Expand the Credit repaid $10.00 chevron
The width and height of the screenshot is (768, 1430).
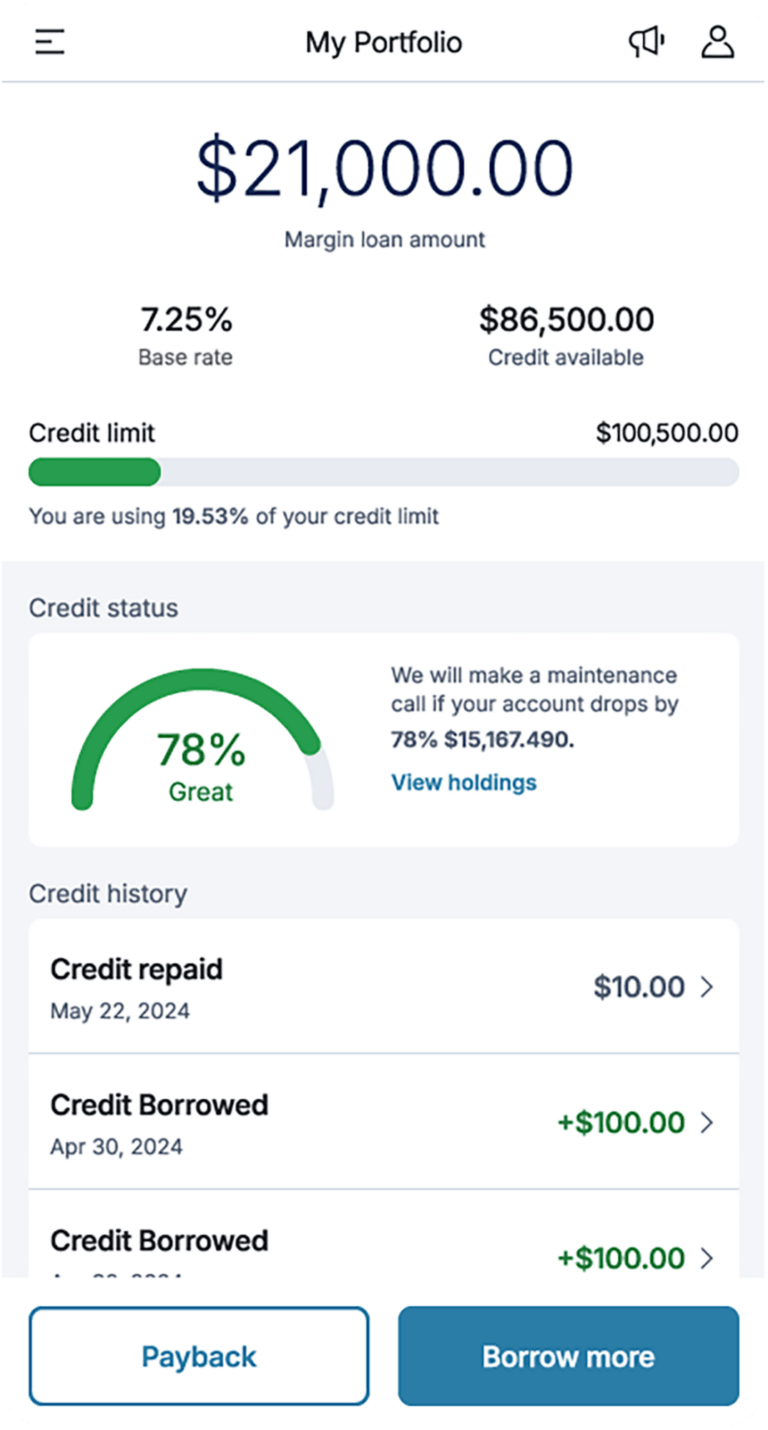[707, 987]
